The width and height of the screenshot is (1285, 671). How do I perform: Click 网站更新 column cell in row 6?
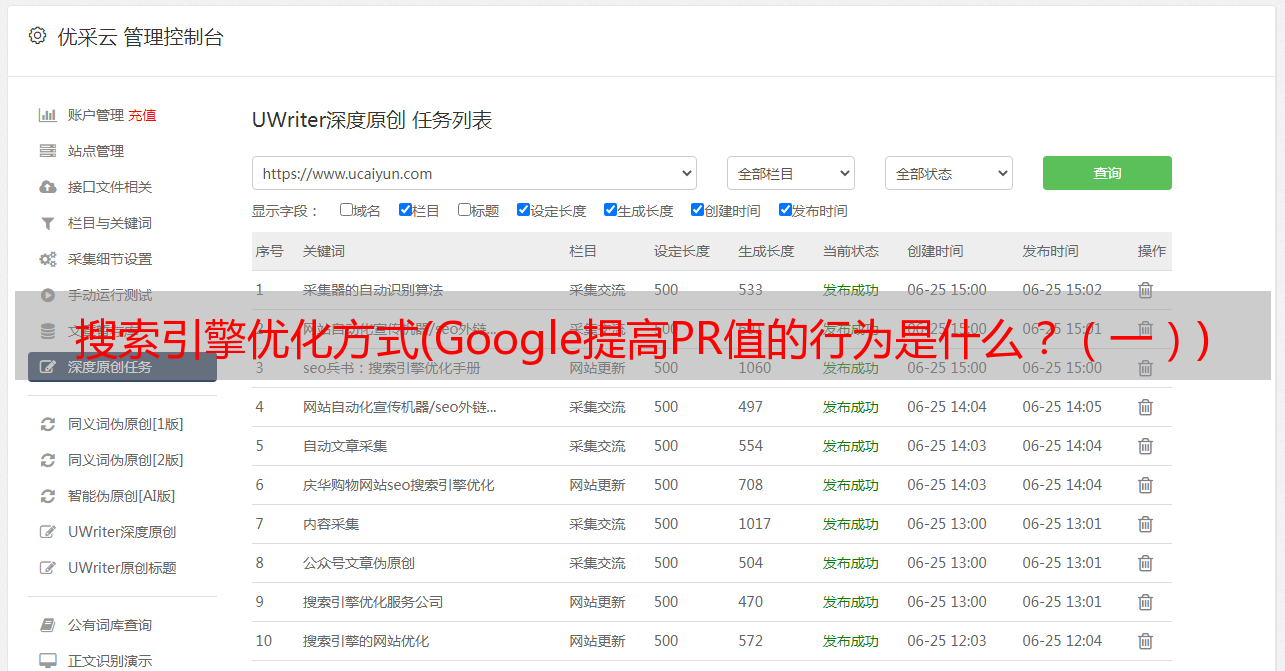[597, 485]
